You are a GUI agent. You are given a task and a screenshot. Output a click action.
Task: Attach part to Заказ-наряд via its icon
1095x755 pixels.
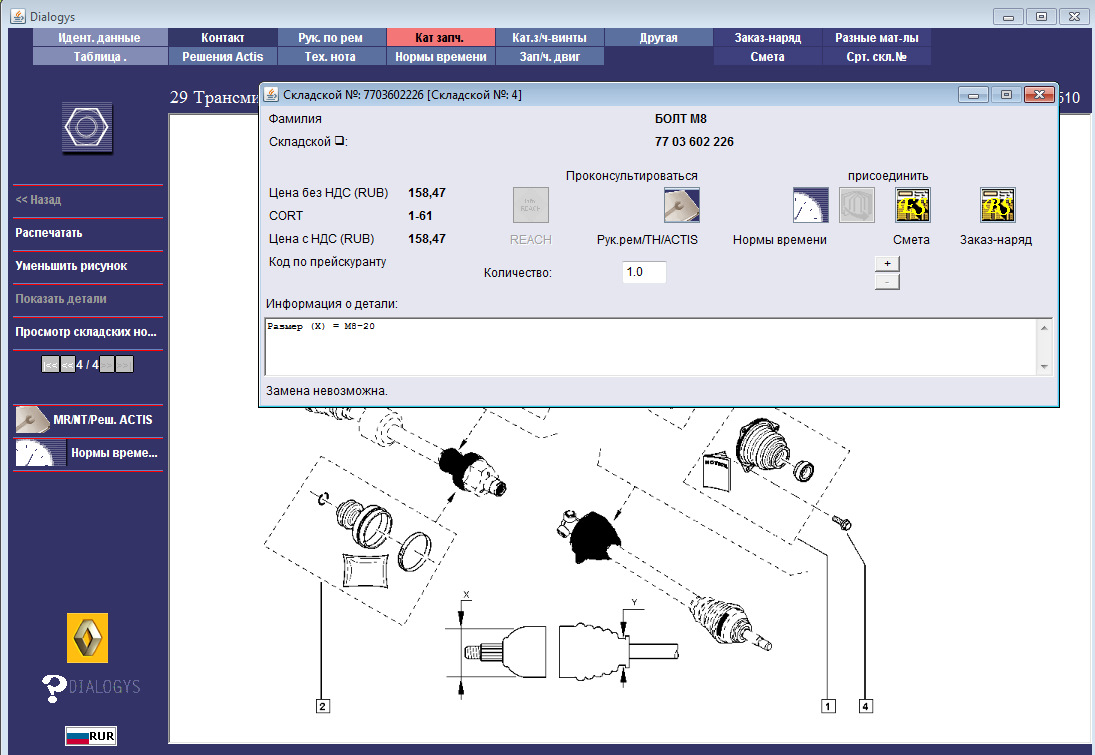(x=998, y=205)
